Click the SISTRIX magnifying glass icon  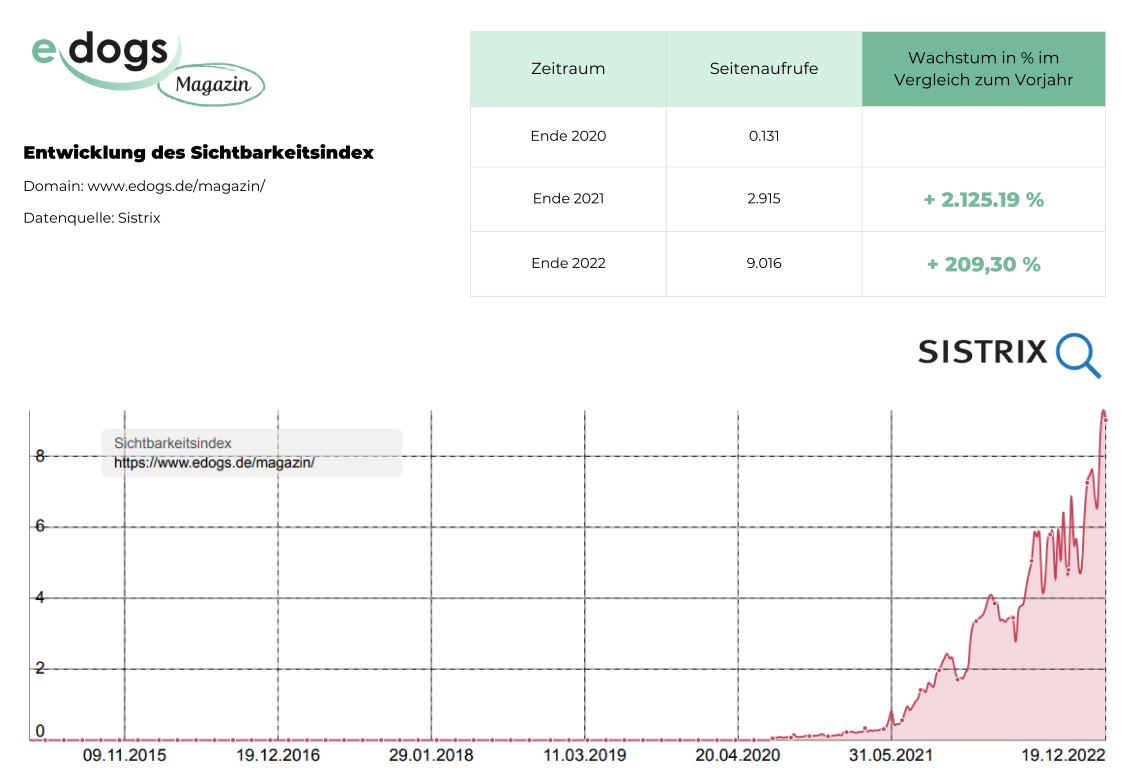[1078, 355]
